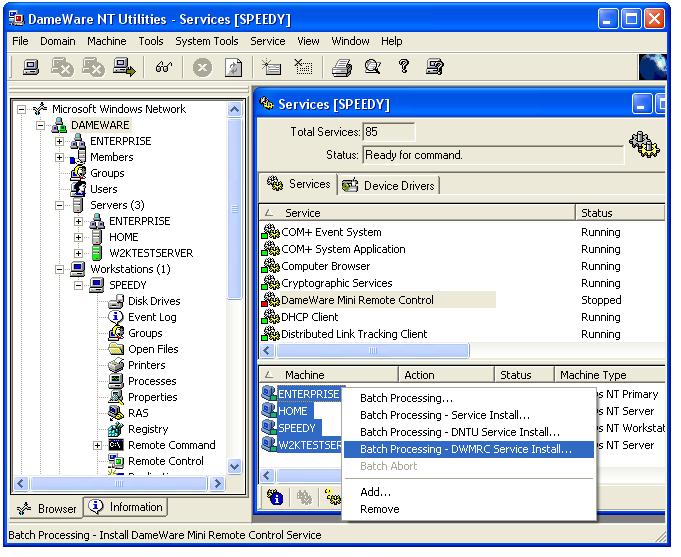This screenshot has height=557, width=681.
Task: Click the RAS tree icon
Action: (116, 413)
